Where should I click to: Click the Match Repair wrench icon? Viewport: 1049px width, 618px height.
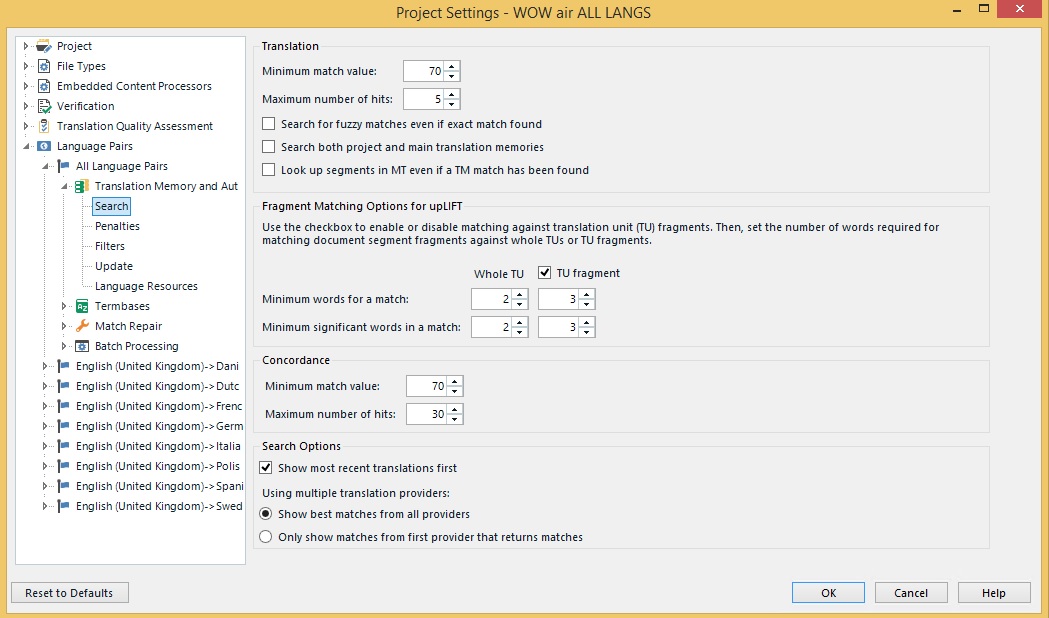[82, 326]
